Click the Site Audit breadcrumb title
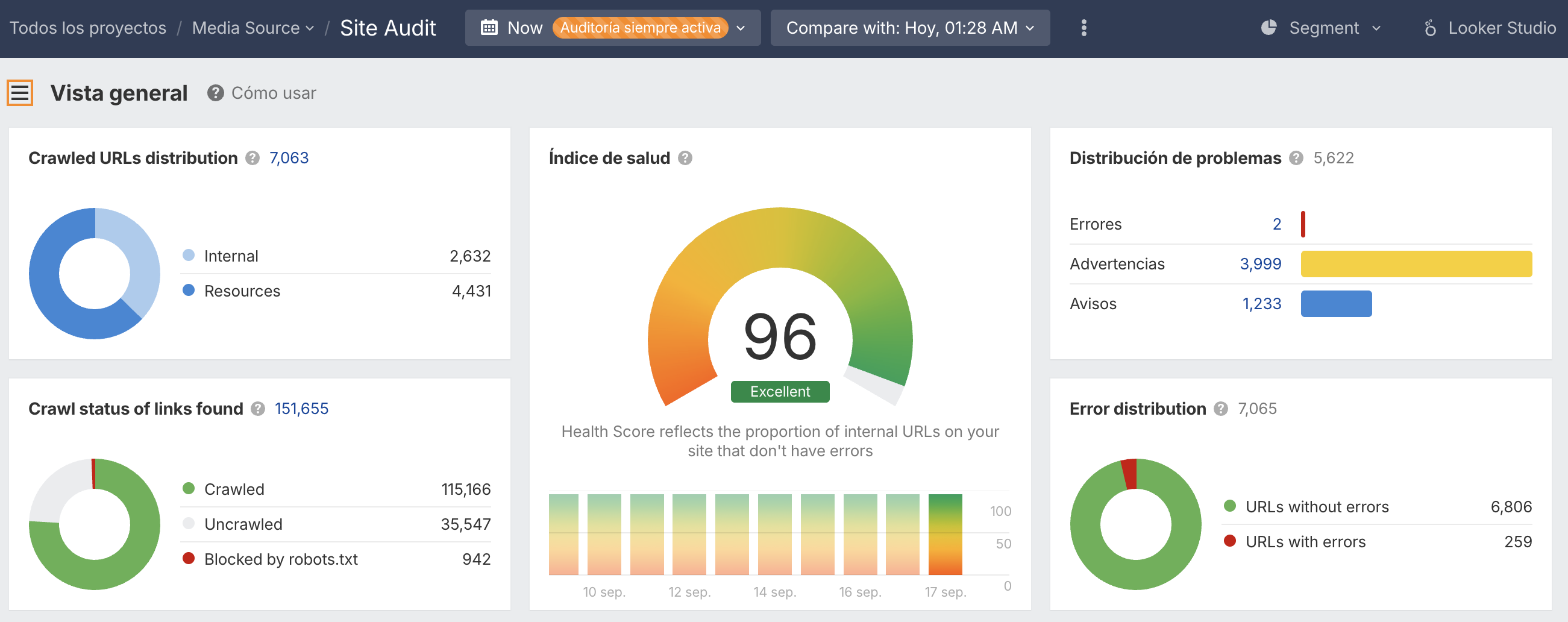 (x=387, y=28)
